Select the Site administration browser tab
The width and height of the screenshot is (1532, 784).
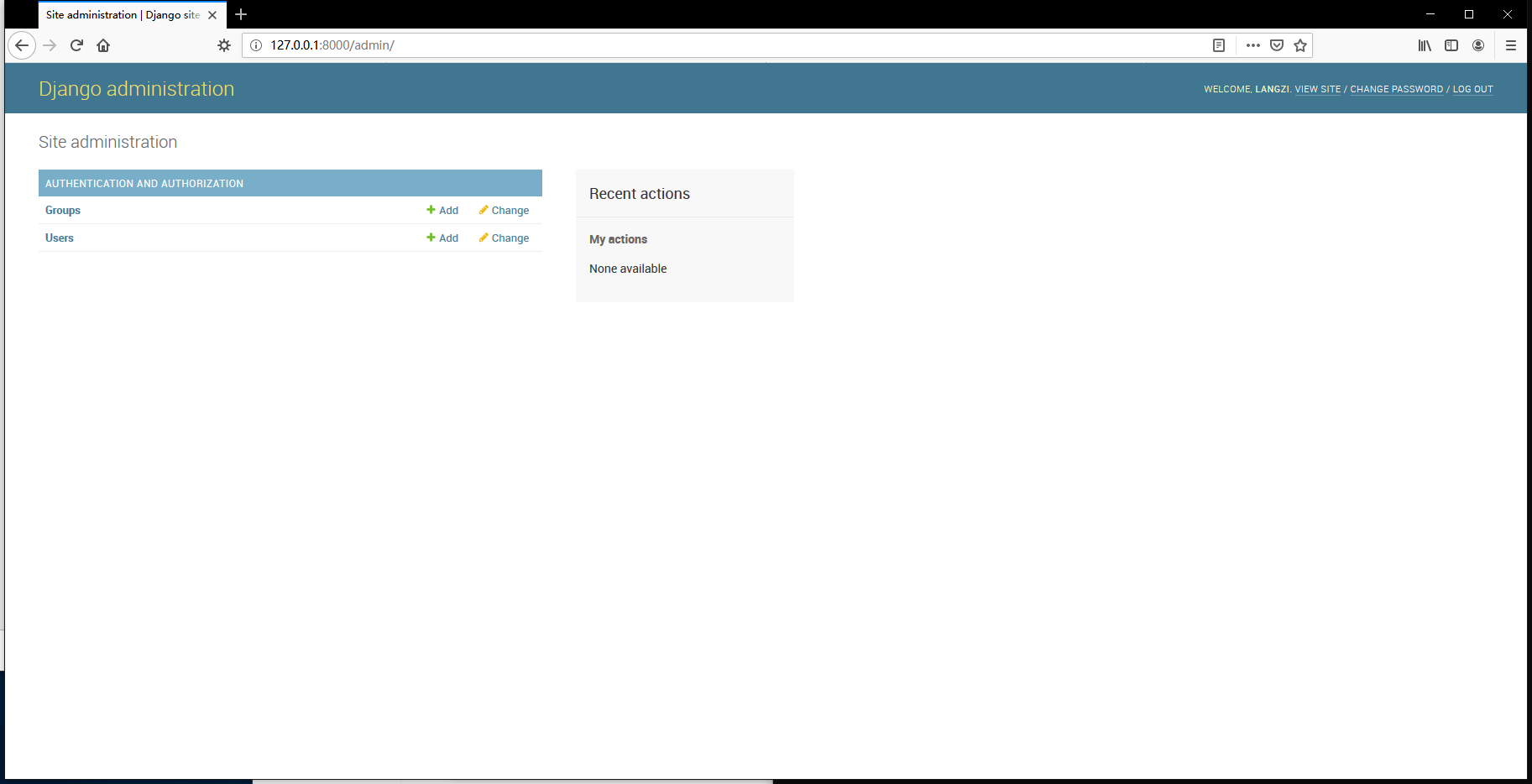click(123, 15)
